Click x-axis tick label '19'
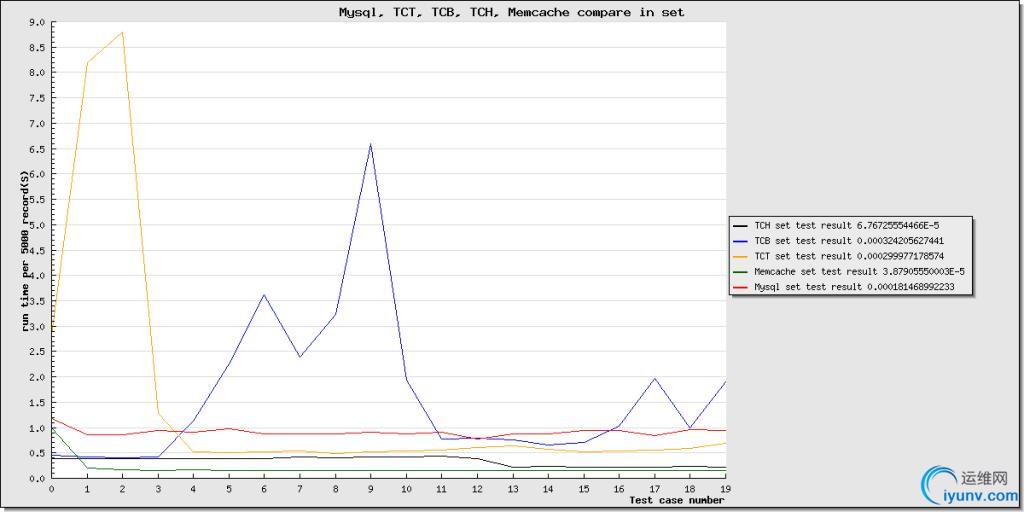Image resolution: width=1024 pixels, height=512 pixels. click(725, 488)
